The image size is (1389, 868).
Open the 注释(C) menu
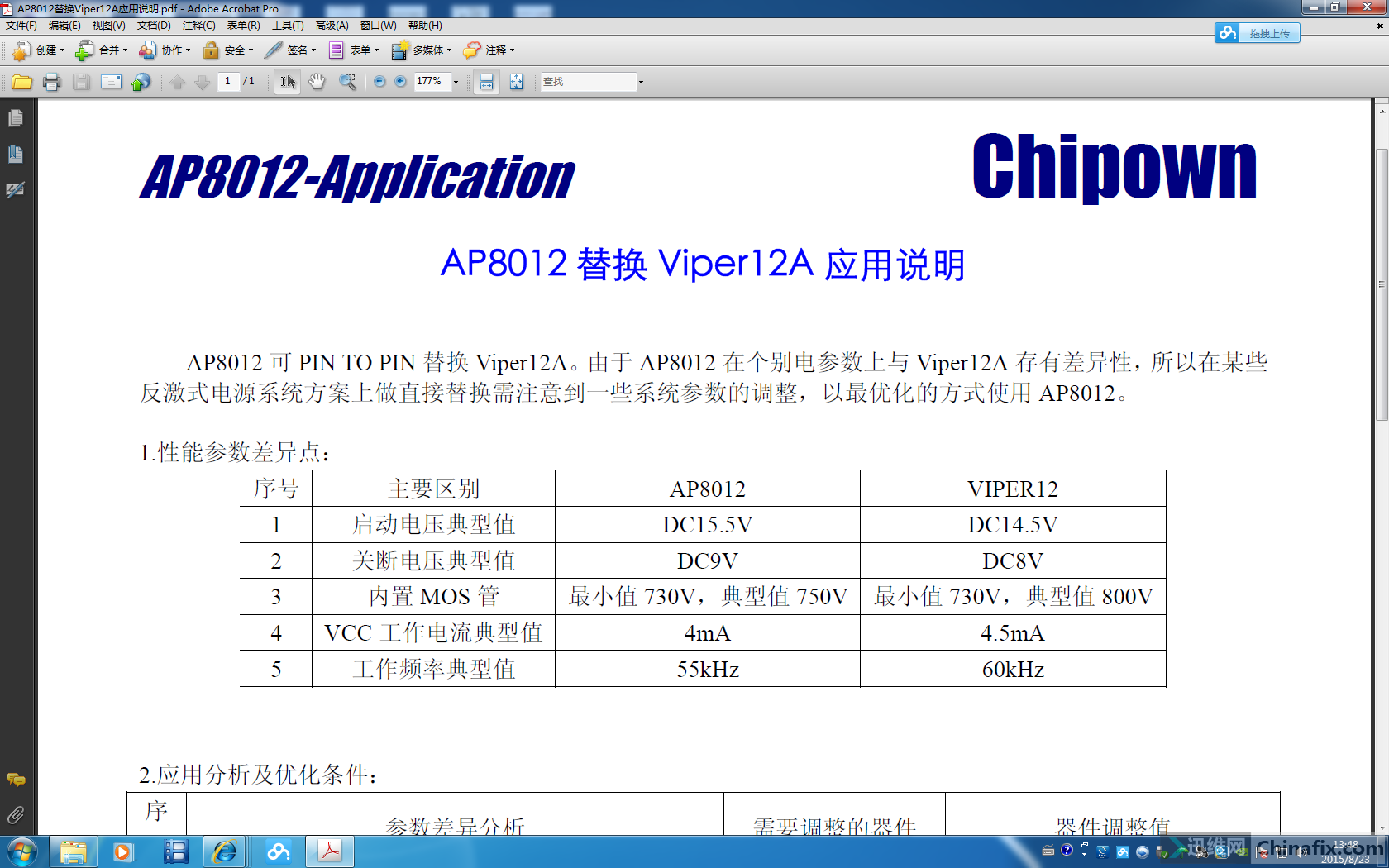click(198, 26)
